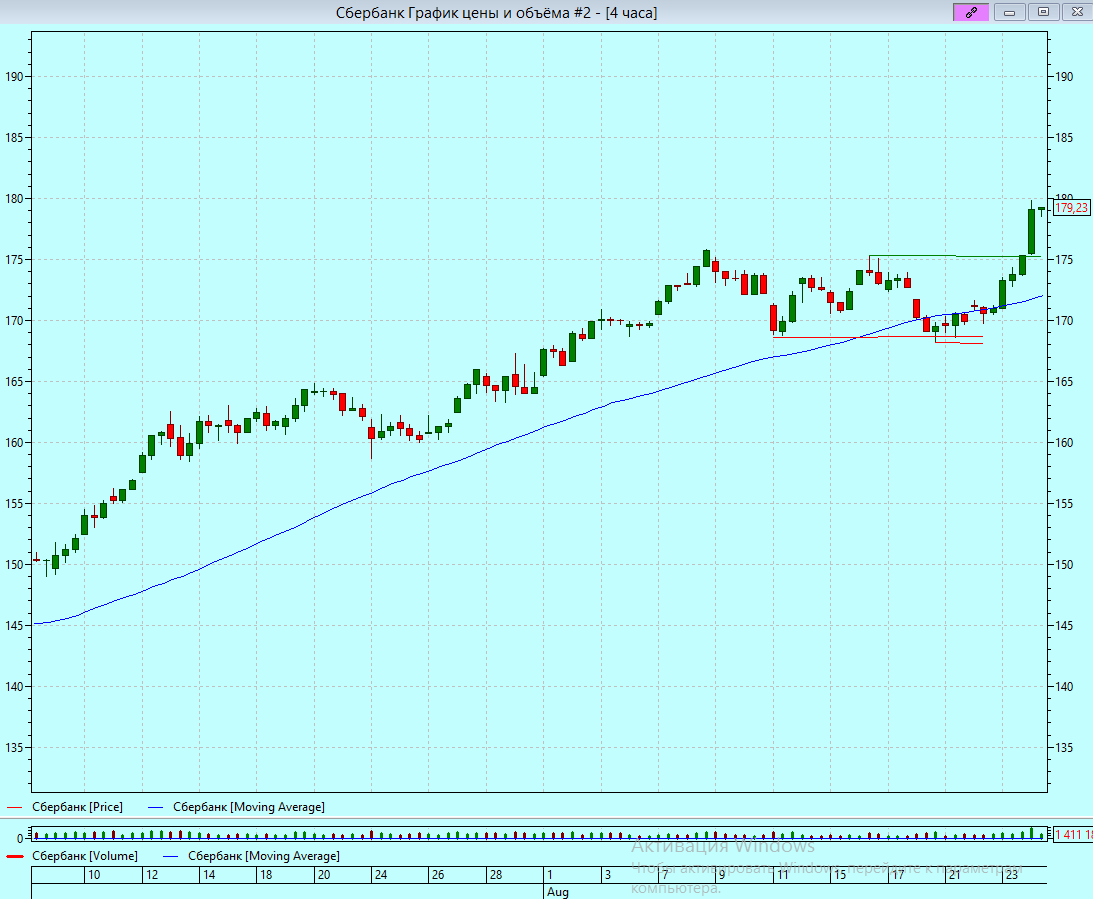The height and width of the screenshot is (899, 1093).
Task: Click the chart window title text
Action: [496, 13]
